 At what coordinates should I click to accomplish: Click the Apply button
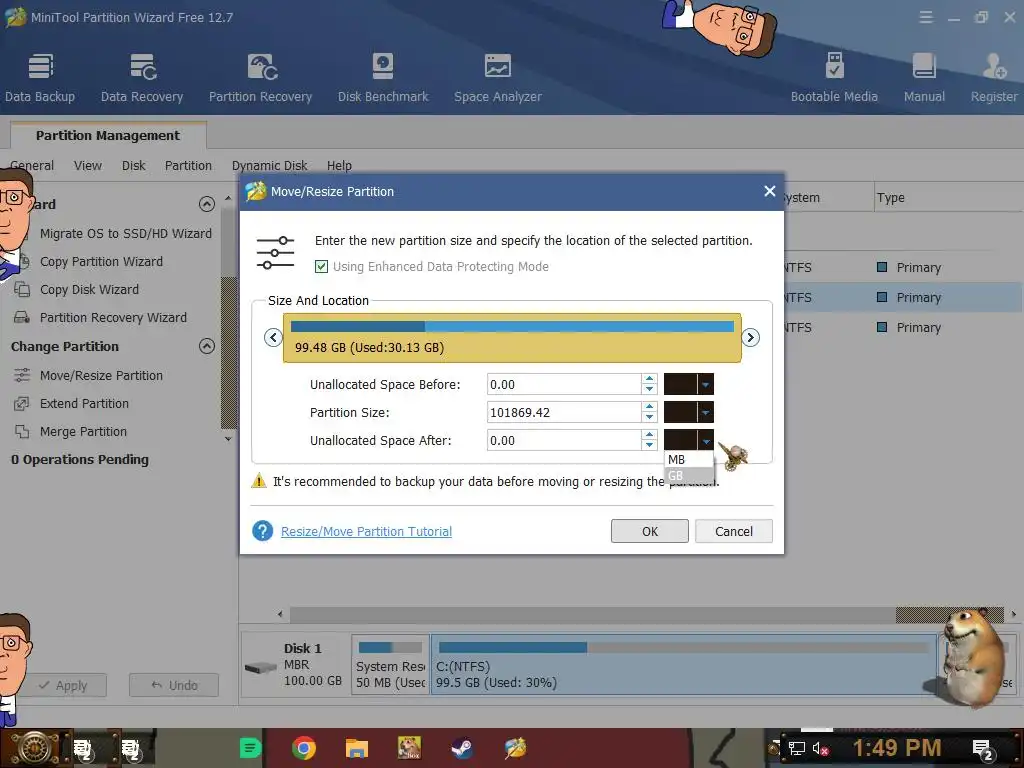coord(63,685)
